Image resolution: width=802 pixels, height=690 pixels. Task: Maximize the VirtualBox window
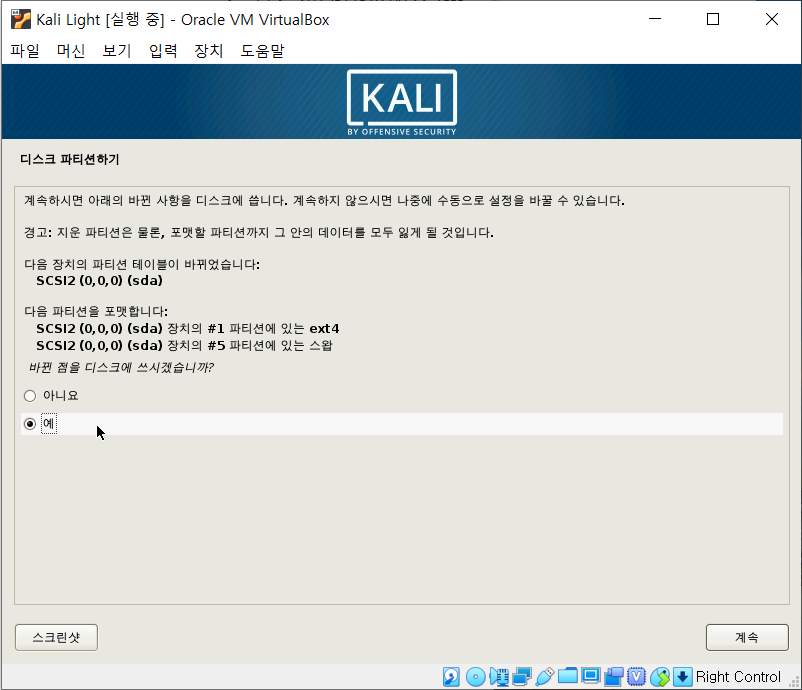click(713, 19)
